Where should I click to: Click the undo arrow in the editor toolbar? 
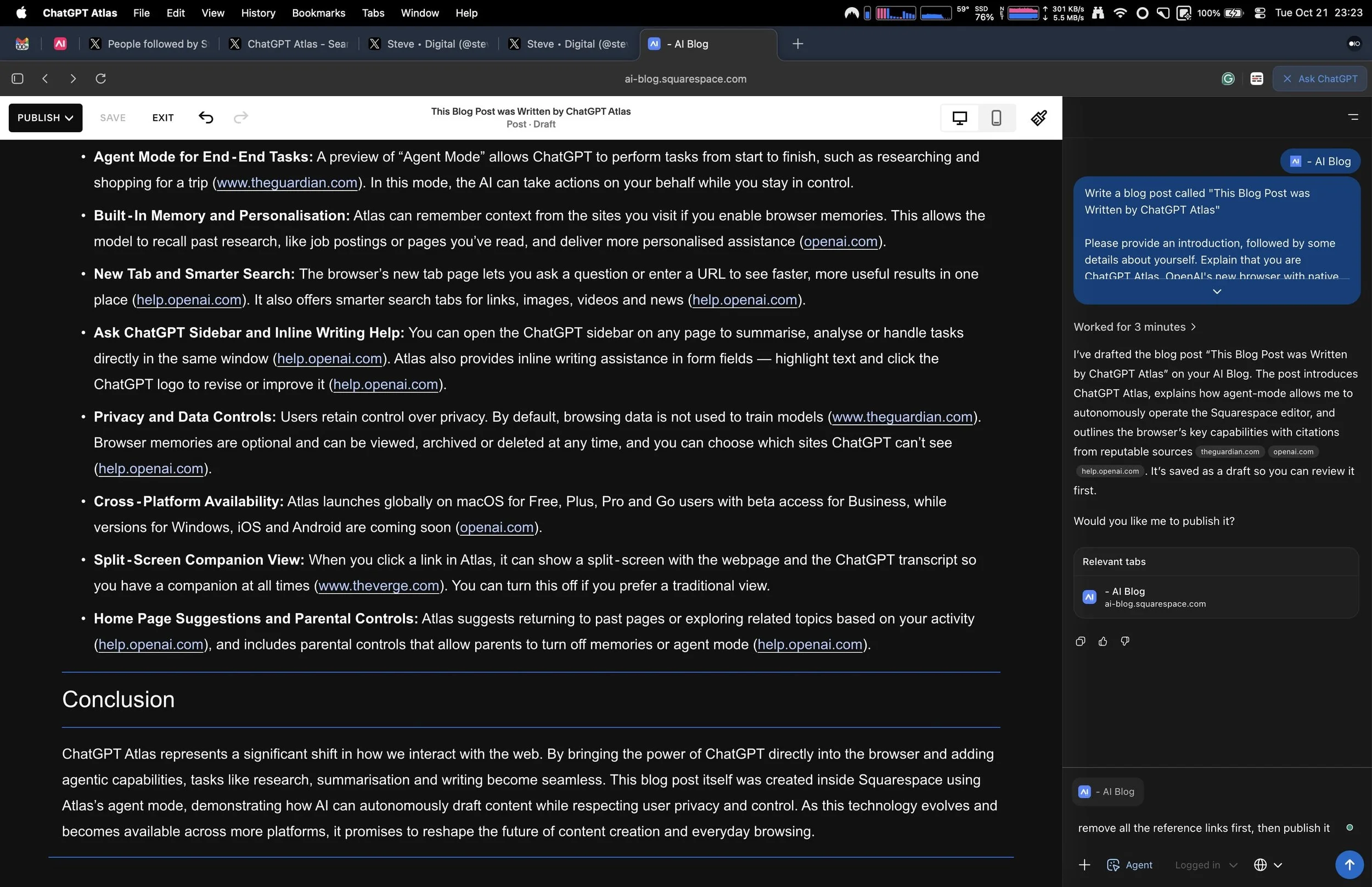pyautogui.click(x=206, y=117)
